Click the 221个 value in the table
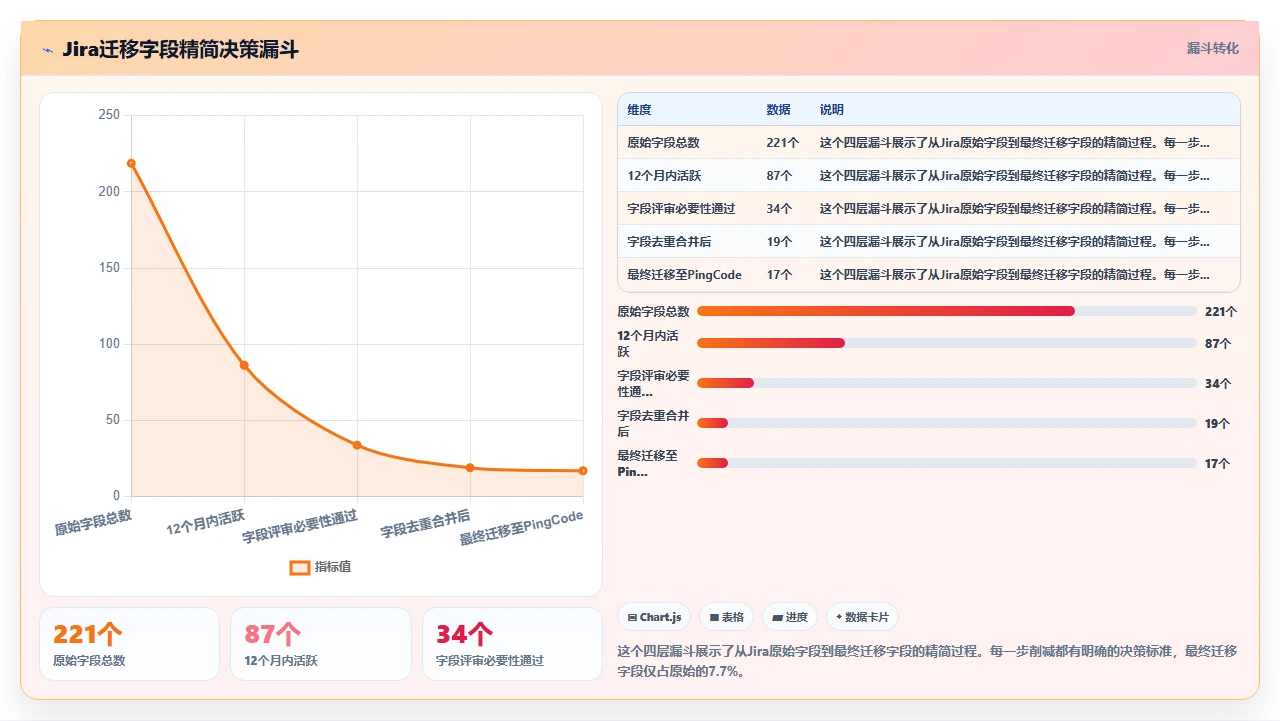This screenshot has height=721, width=1280. pyautogui.click(x=783, y=143)
